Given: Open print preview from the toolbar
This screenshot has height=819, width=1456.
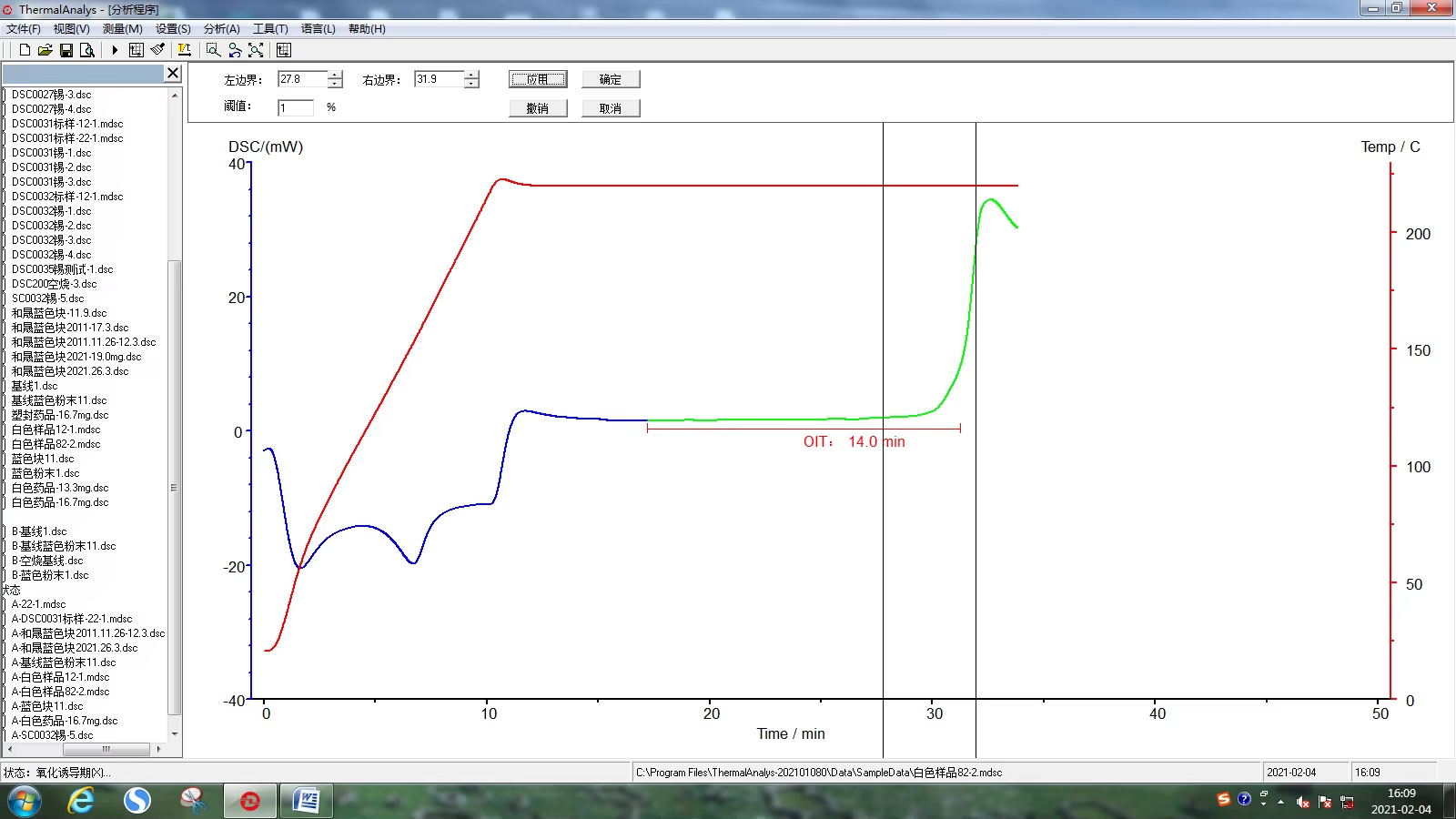Looking at the screenshot, I should click(86, 50).
